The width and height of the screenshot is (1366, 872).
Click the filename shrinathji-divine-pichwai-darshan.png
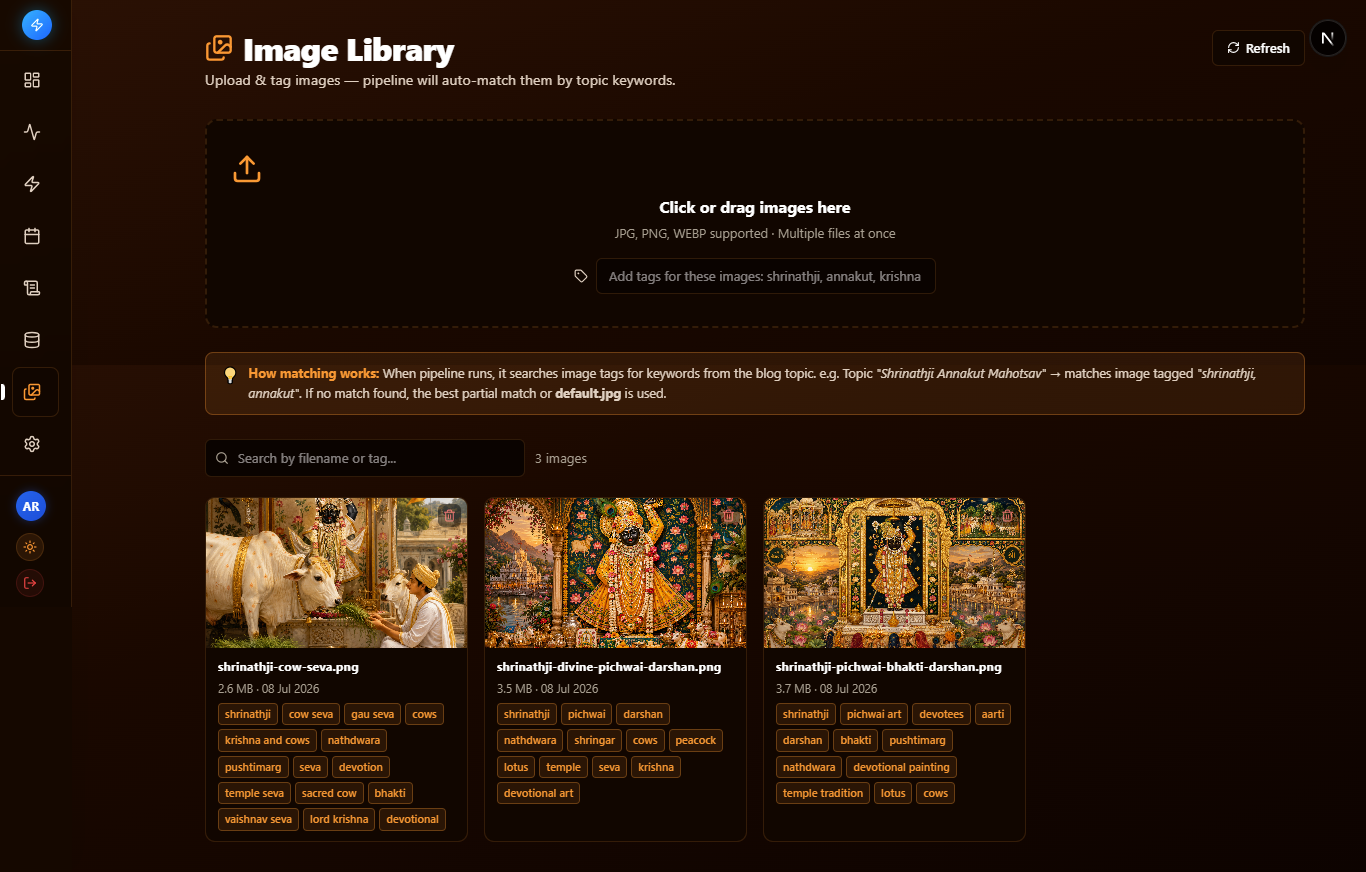coord(609,667)
